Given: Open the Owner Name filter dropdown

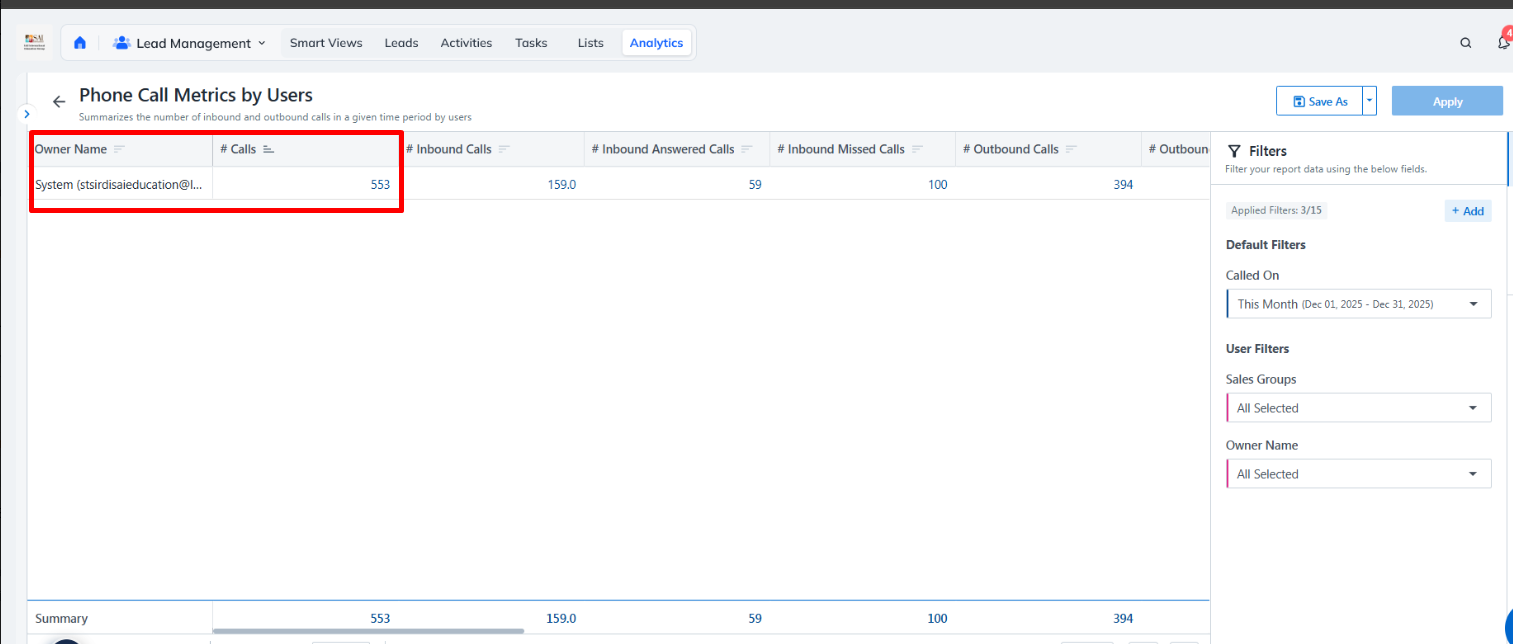Looking at the screenshot, I should click(1358, 474).
